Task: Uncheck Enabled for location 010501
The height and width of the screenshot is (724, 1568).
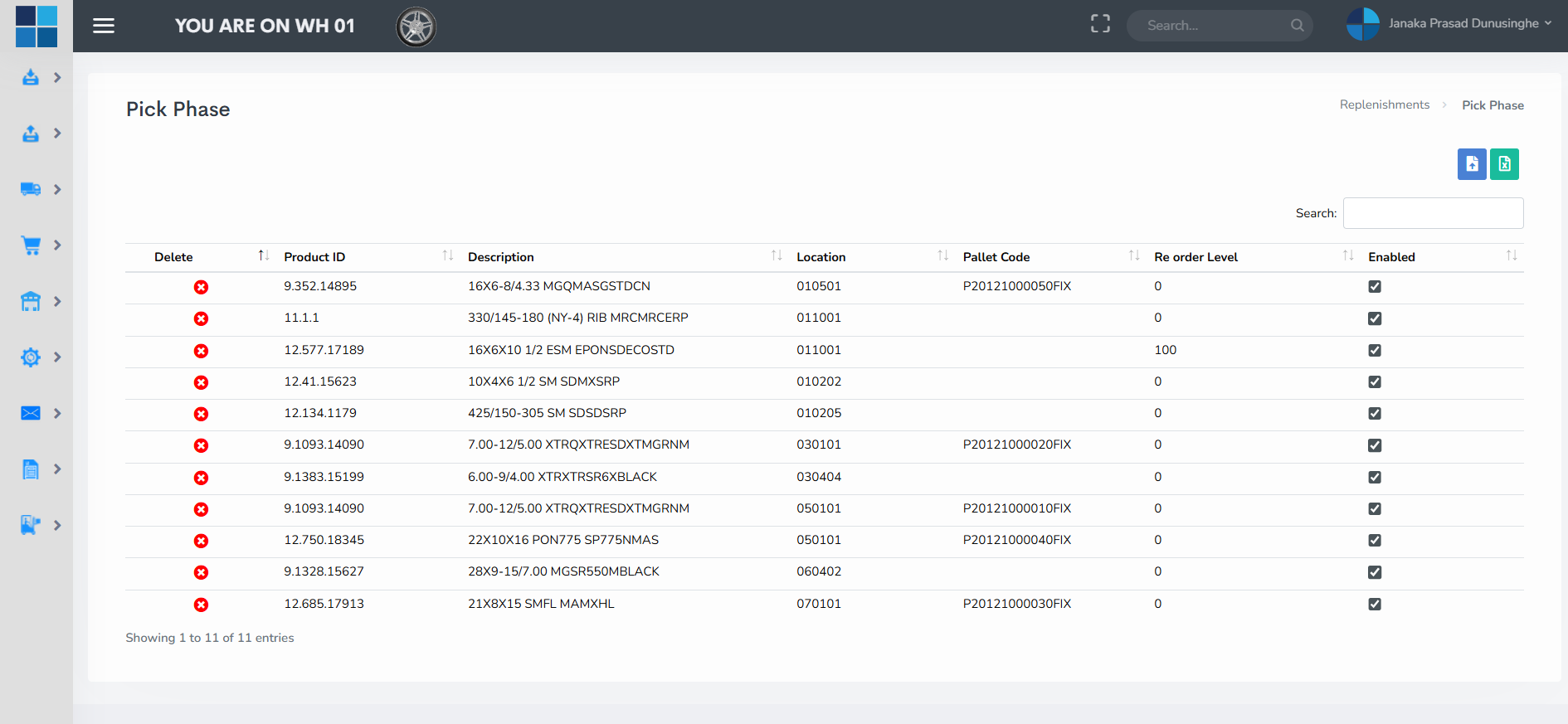Action: (x=1375, y=286)
